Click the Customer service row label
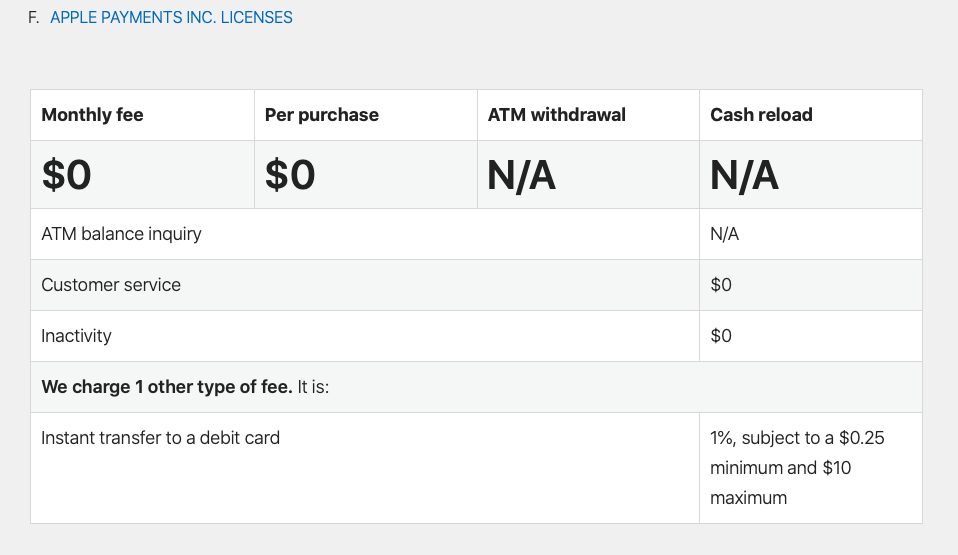 click(x=111, y=285)
